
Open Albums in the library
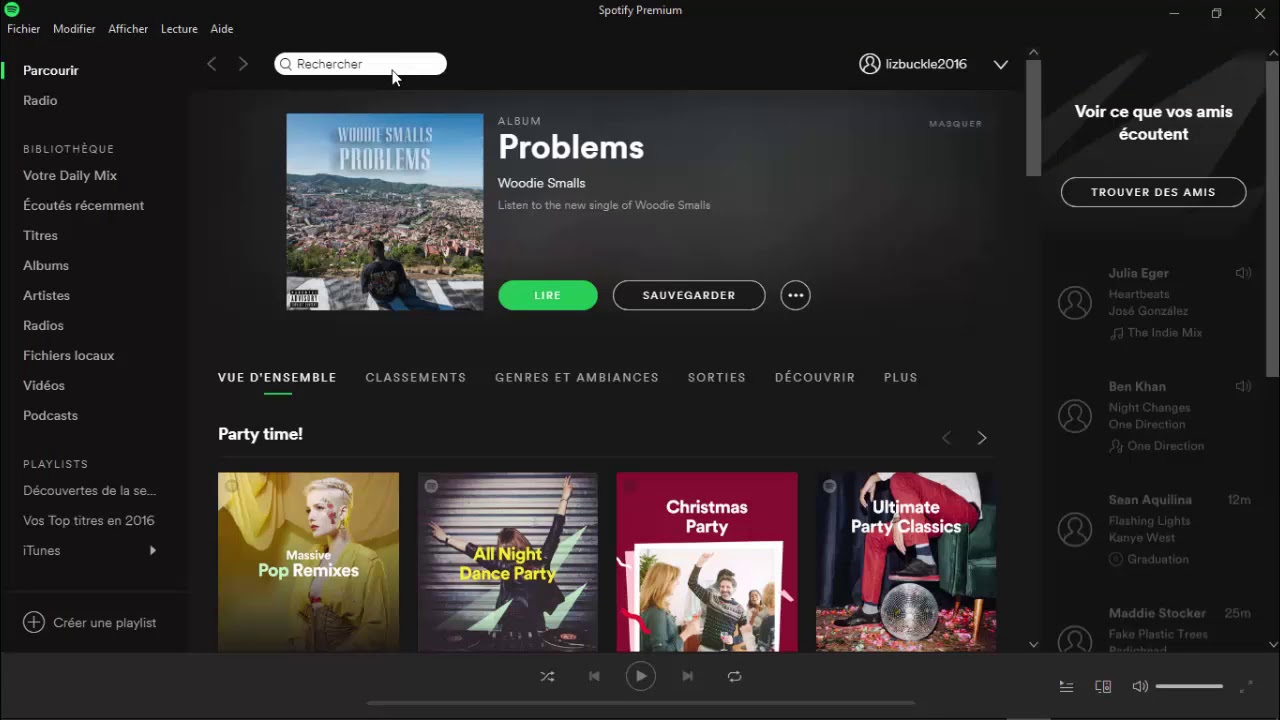(x=46, y=265)
